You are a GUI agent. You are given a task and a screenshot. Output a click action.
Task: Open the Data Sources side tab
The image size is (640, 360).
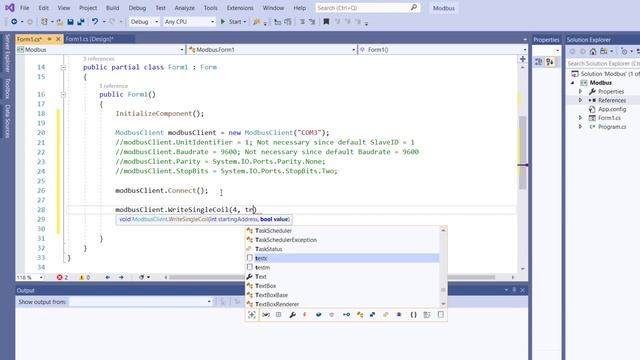[7, 121]
